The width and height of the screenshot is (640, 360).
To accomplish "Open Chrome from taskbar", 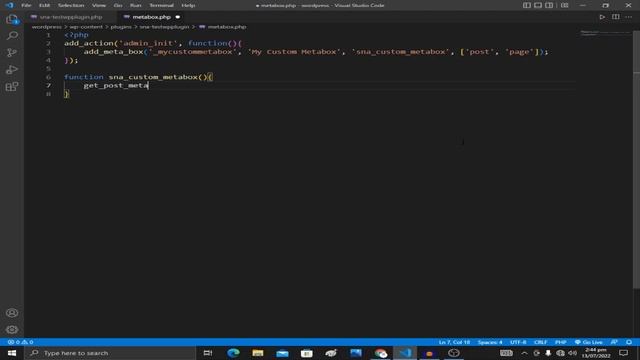I will point(380,353).
